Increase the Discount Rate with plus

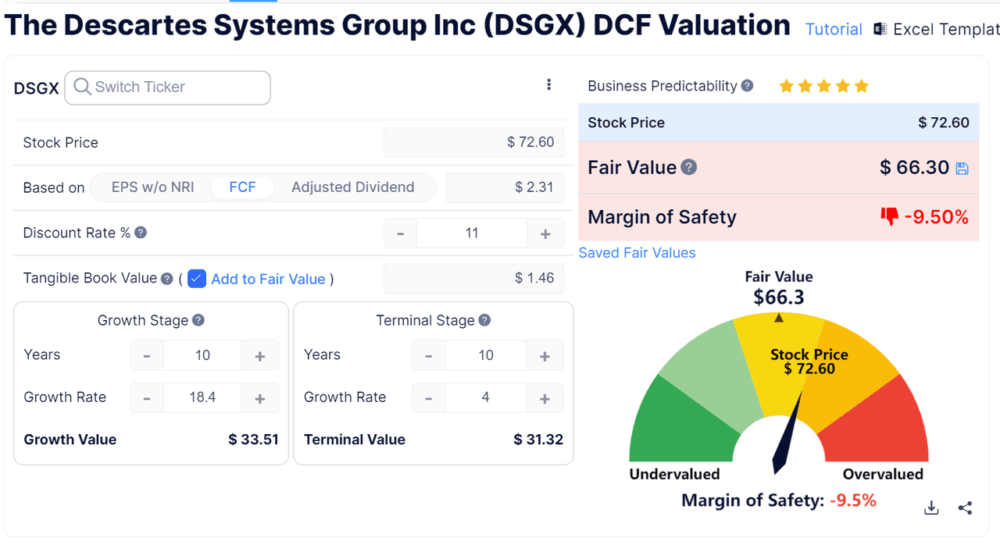[x=545, y=233]
